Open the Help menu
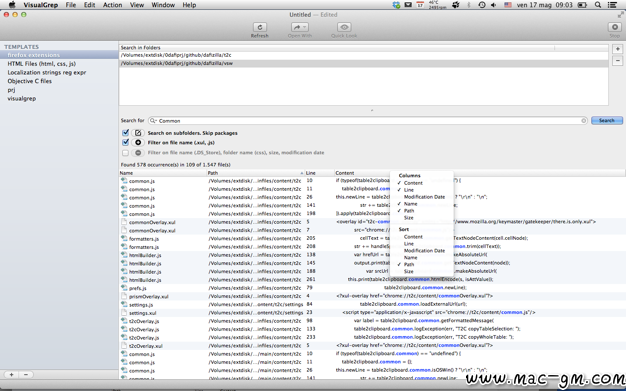 pos(189,5)
